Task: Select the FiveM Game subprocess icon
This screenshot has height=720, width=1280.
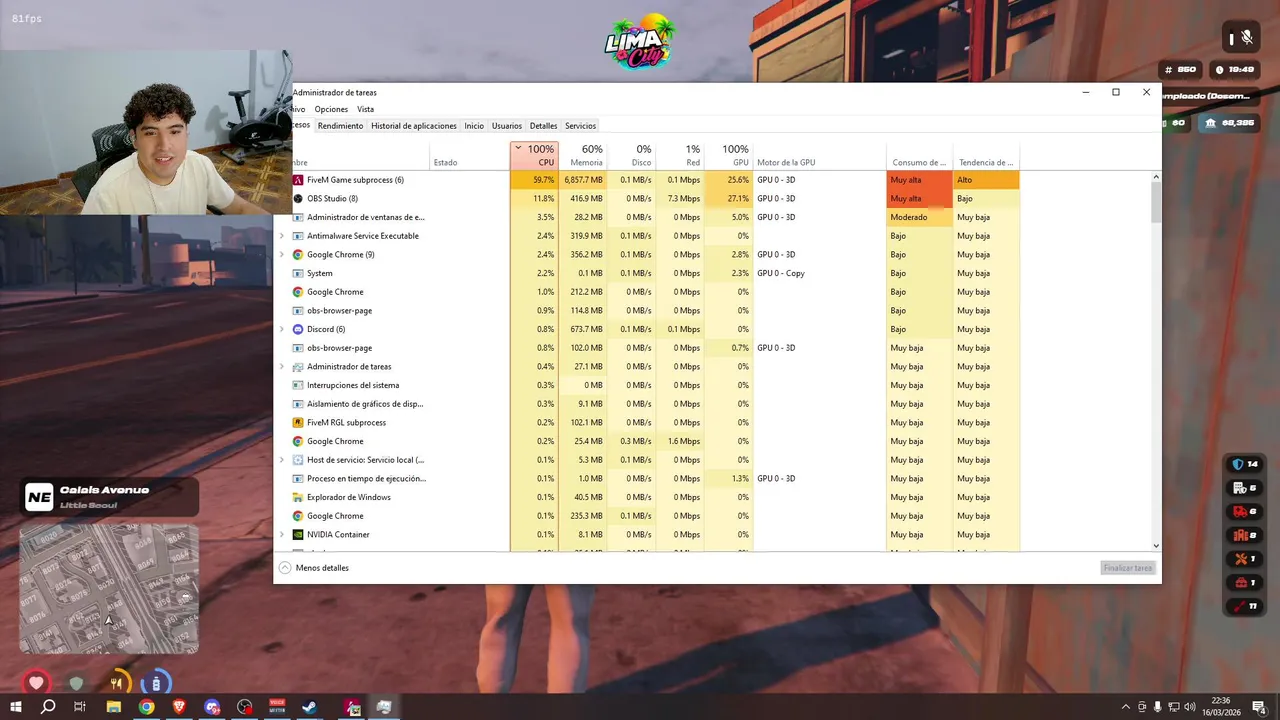Action: click(298, 180)
